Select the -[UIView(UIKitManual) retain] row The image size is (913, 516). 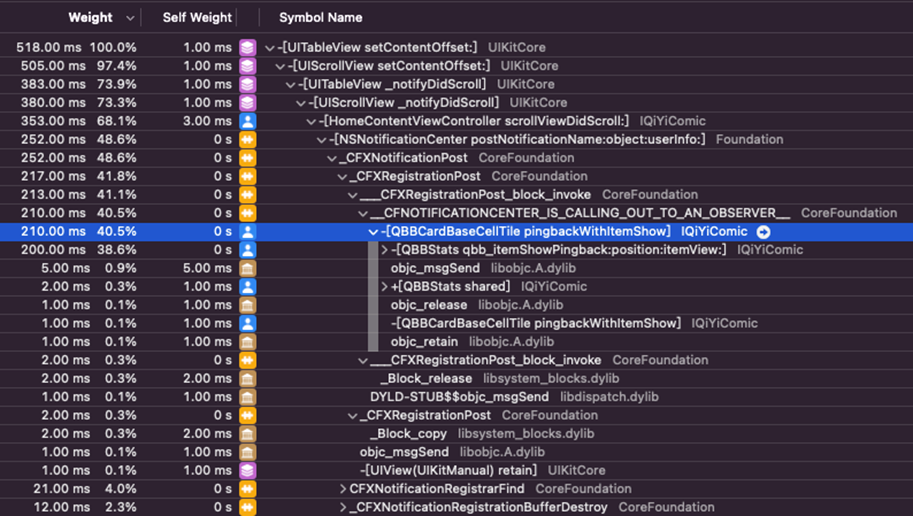(456, 471)
